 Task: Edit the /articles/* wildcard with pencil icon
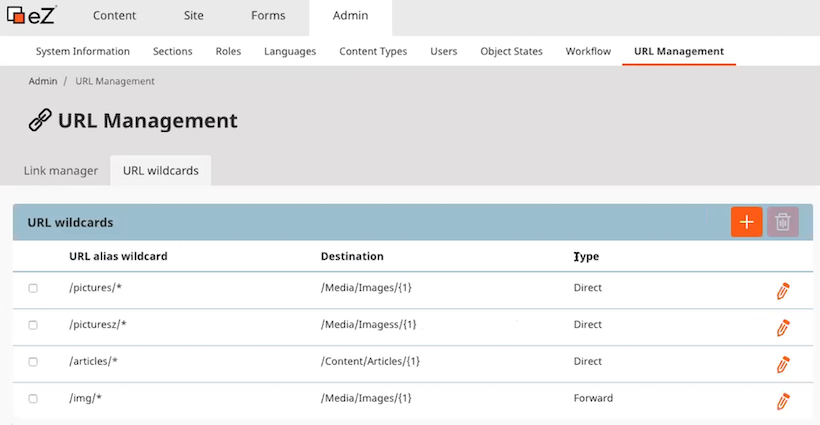[x=783, y=365]
